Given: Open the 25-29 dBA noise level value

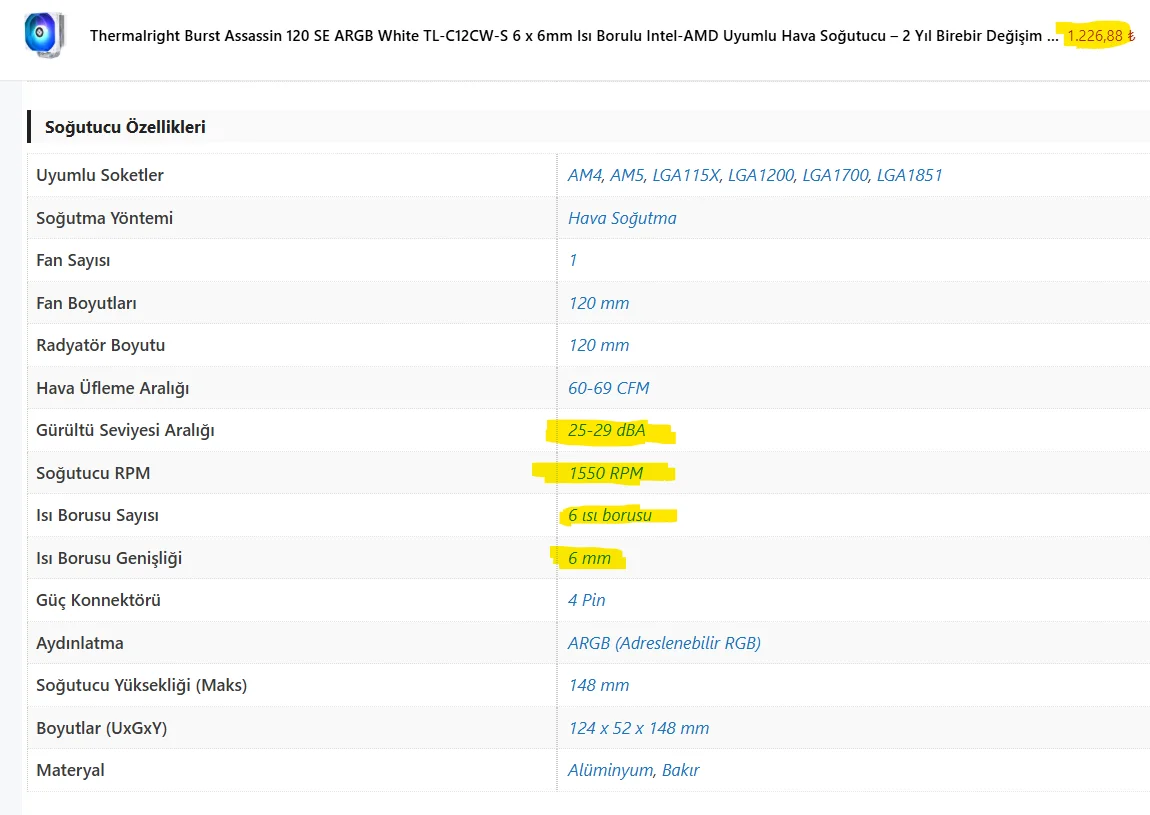Looking at the screenshot, I should pos(607,431).
